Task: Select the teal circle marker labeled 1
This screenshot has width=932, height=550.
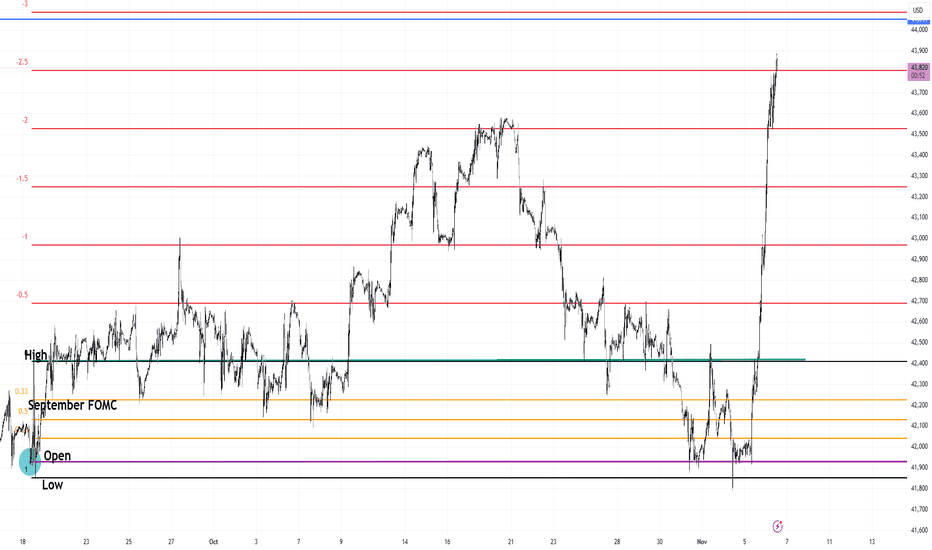Action: [x=29, y=461]
